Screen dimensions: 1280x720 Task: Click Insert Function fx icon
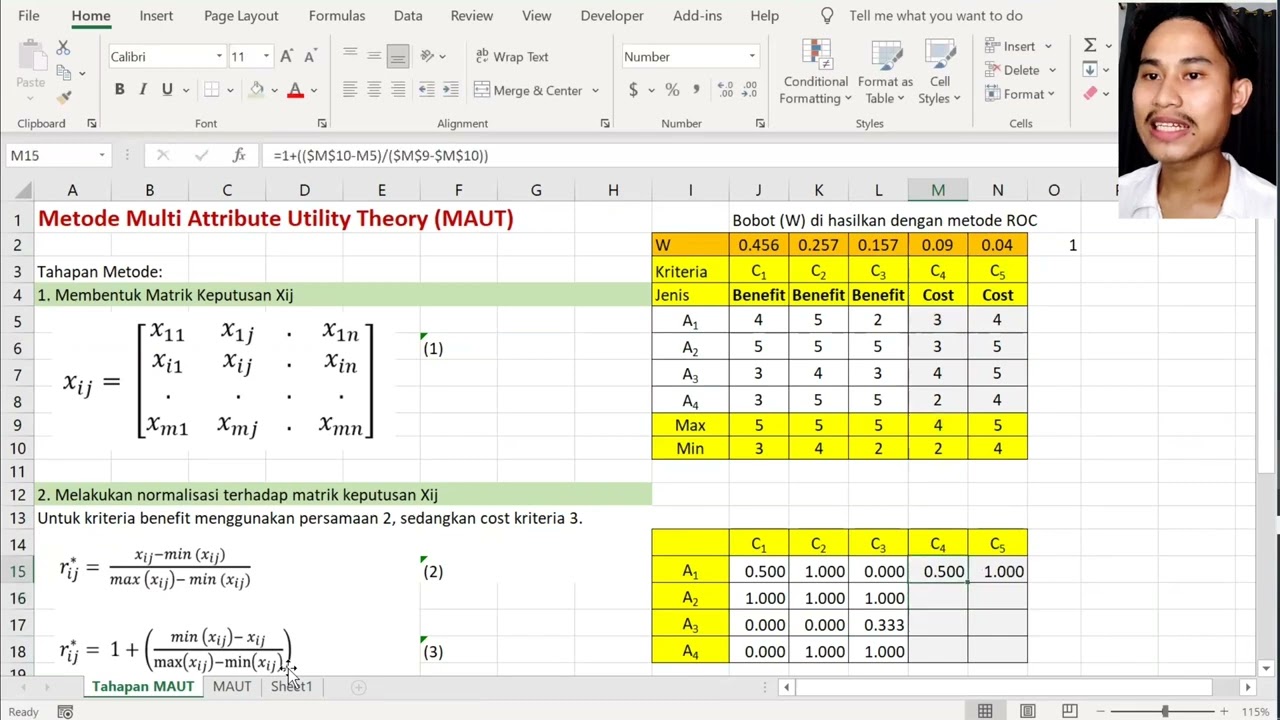point(239,155)
